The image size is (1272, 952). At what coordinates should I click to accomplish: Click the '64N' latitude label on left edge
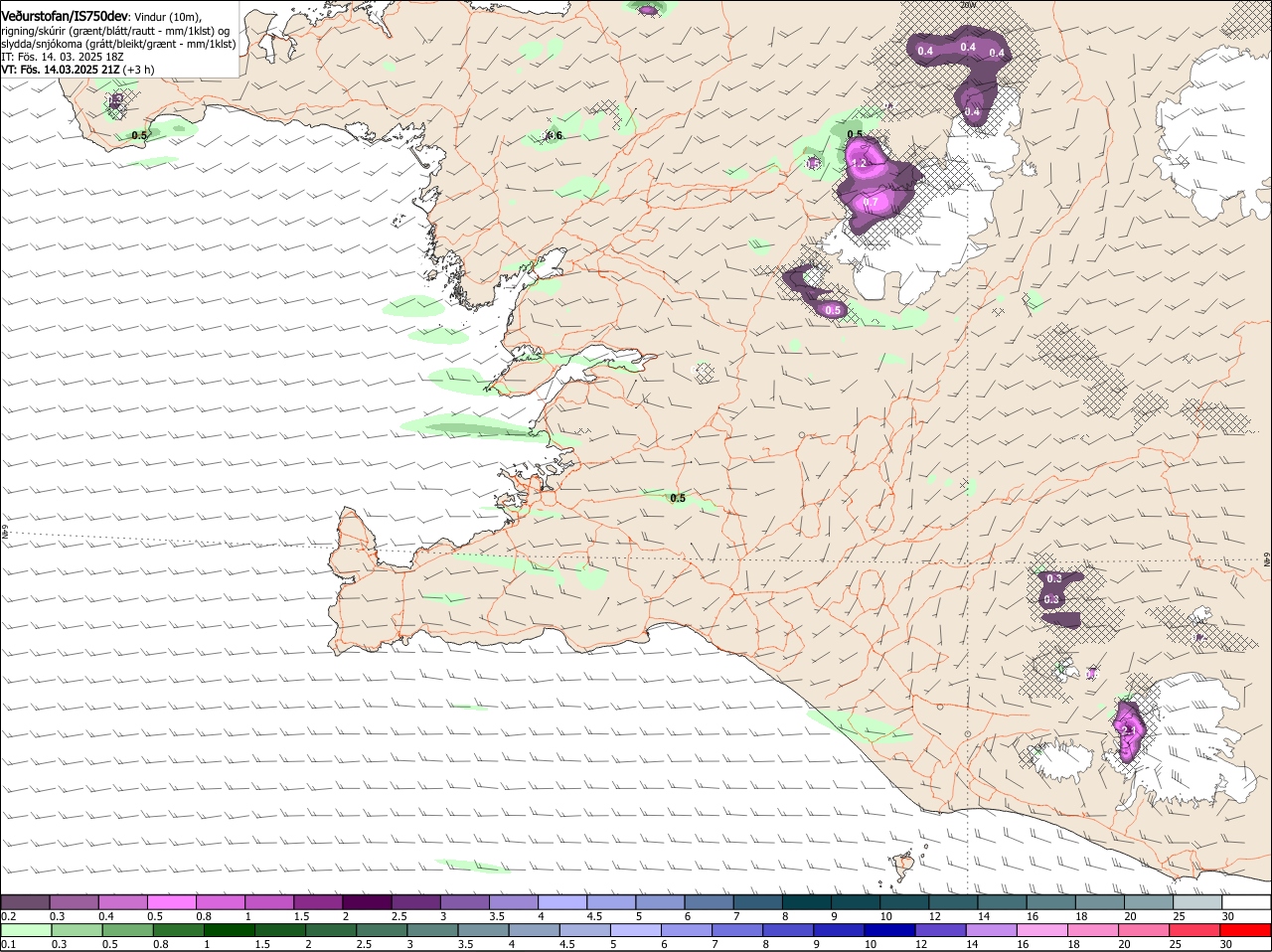tap(5, 533)
